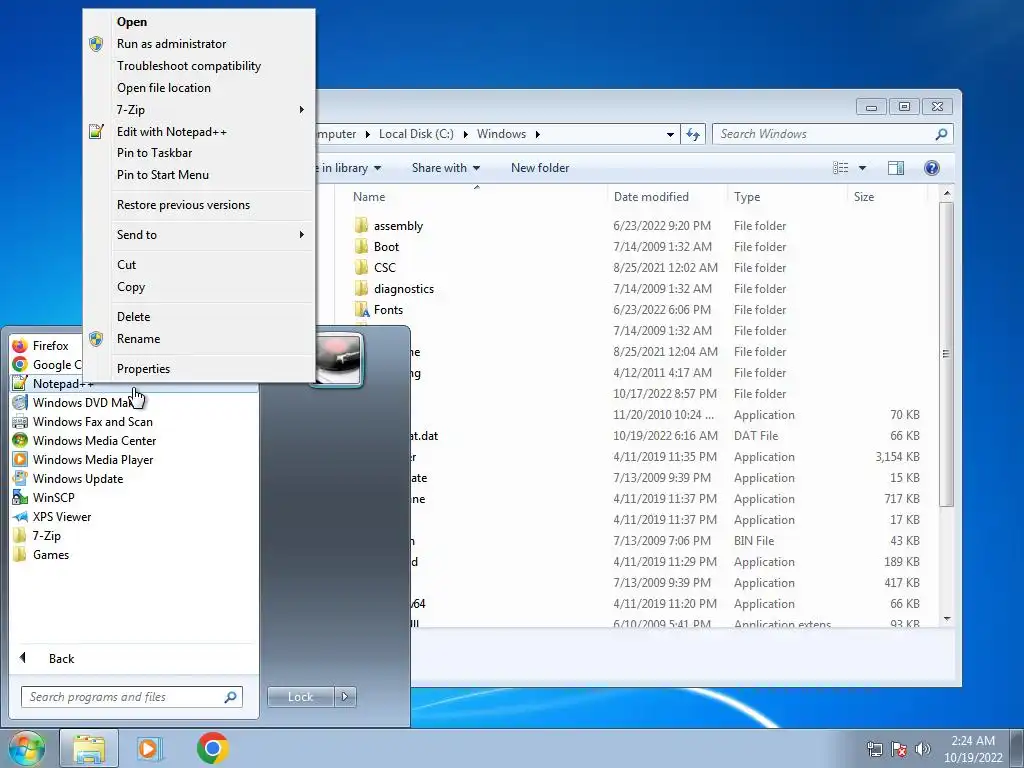This screenshot has height=768, width=1024.
Task: Sort by the Type column header
Action: point(787,197)
